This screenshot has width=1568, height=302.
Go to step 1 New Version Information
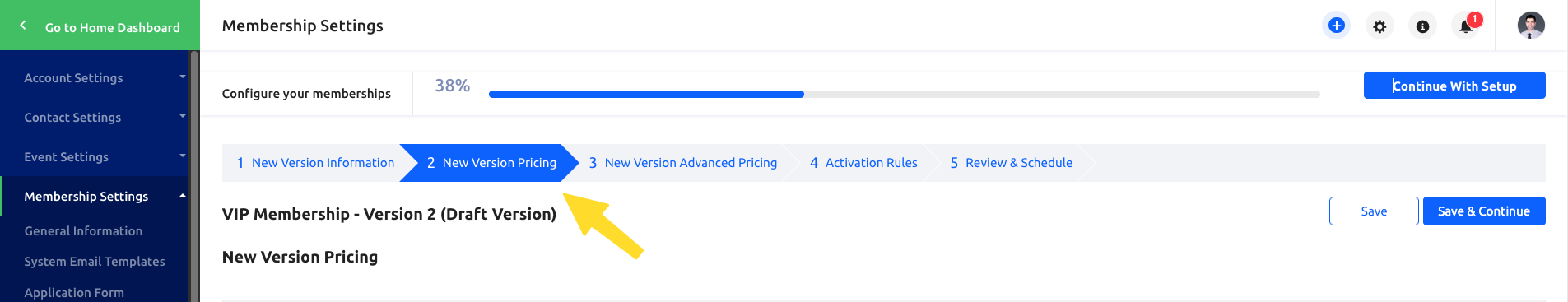pos(315,163)
